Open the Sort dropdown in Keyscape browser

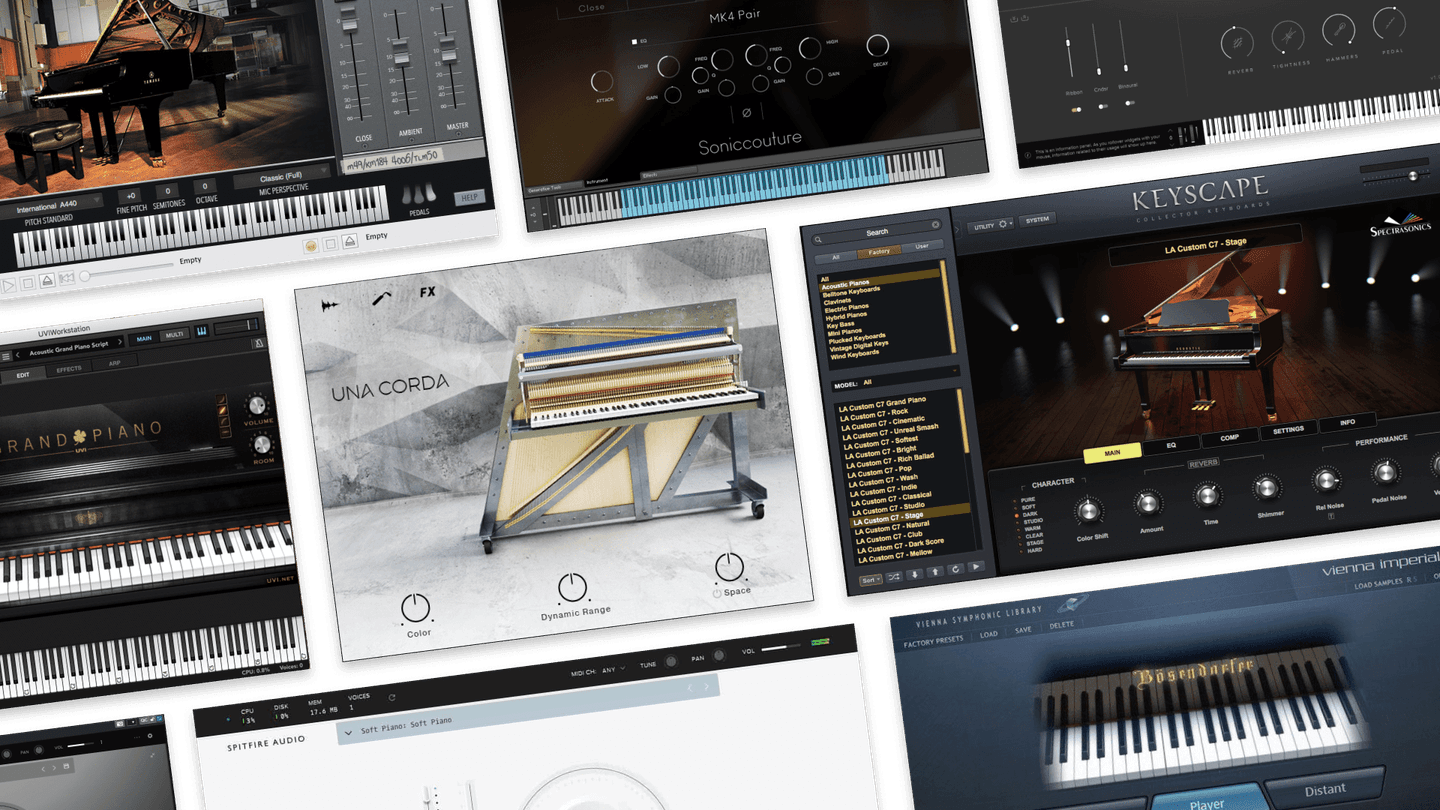[x=871, y=580]
